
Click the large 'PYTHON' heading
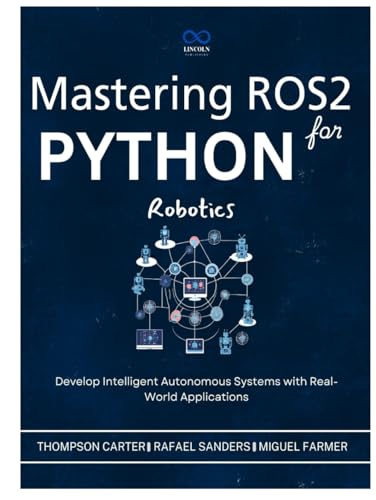[x=167, y=157]
